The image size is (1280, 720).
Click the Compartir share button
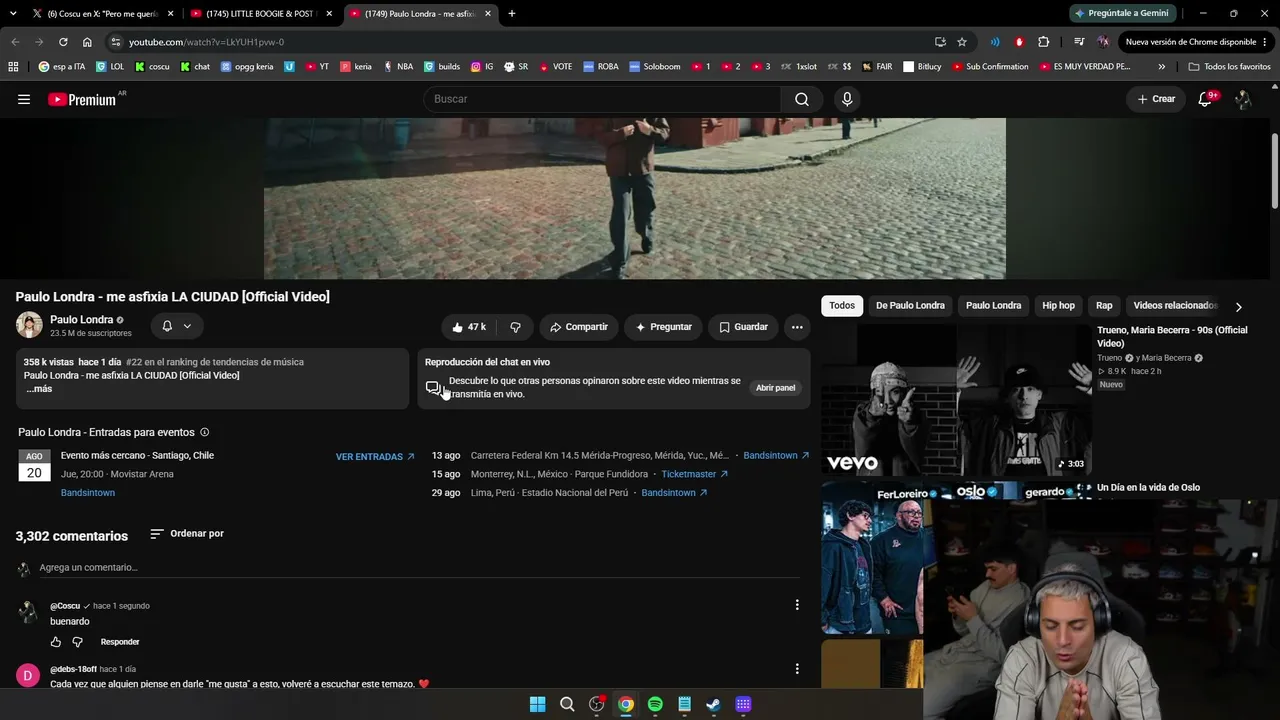[x=578, y=327]
